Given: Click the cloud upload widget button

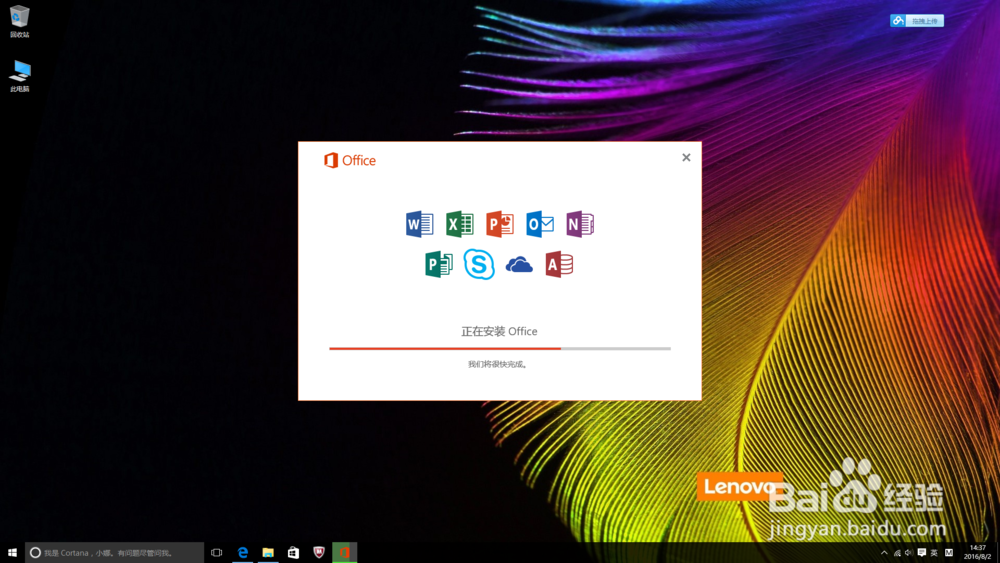Looking at the screenshot, I should (x=917, y=20).
